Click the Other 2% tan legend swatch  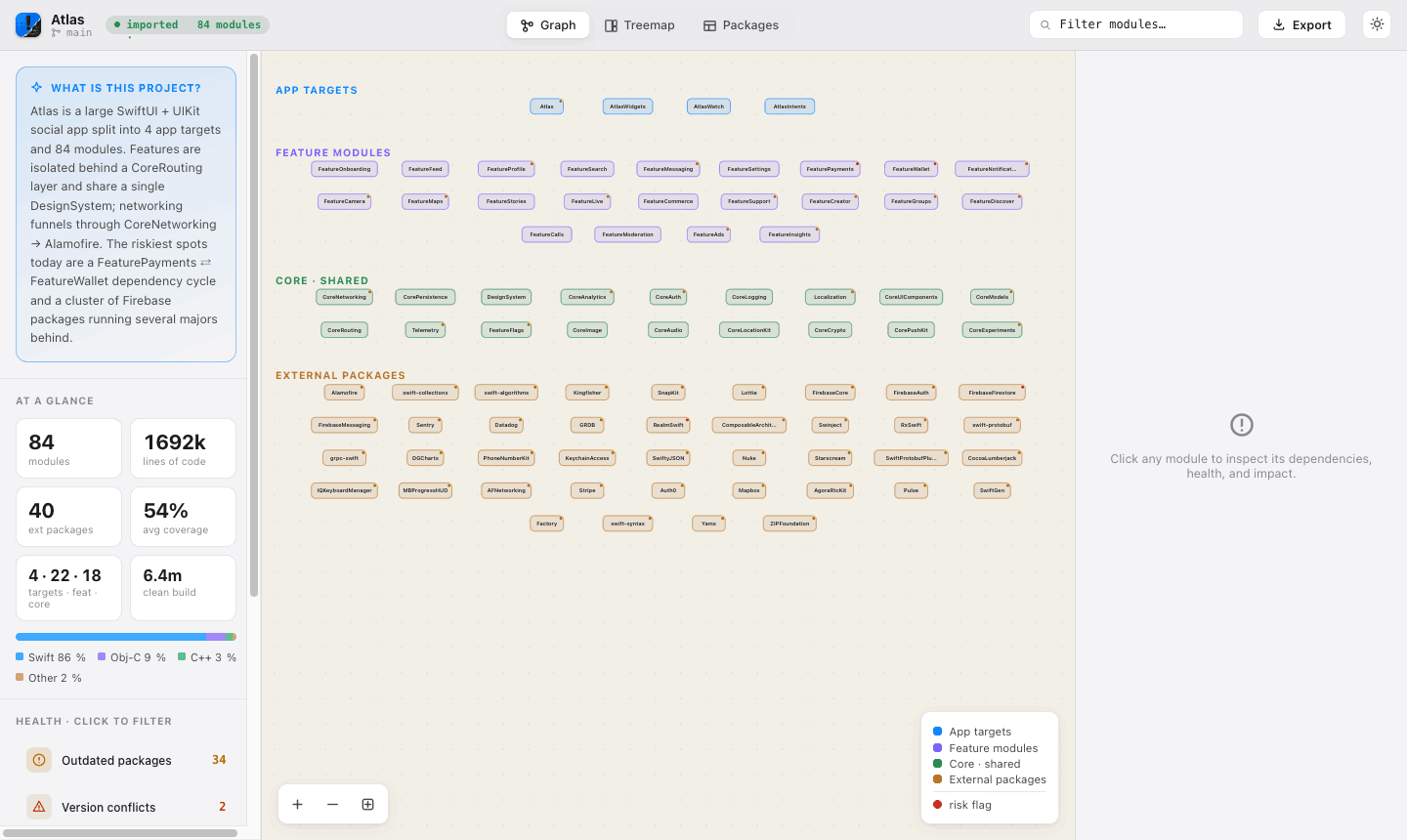pyautogui.click(x=20, y=677)
